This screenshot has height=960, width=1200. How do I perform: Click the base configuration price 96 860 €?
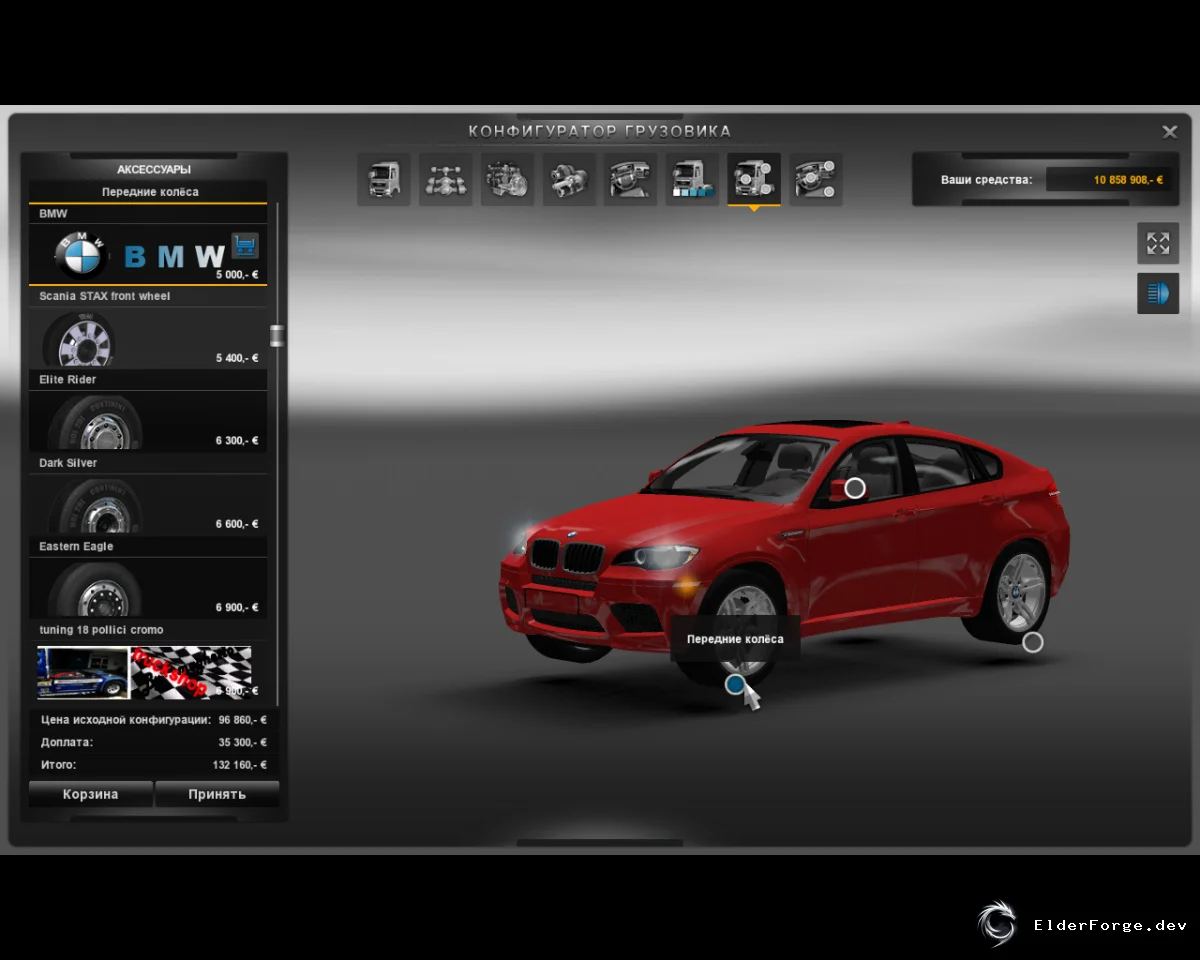pos(243,720)
